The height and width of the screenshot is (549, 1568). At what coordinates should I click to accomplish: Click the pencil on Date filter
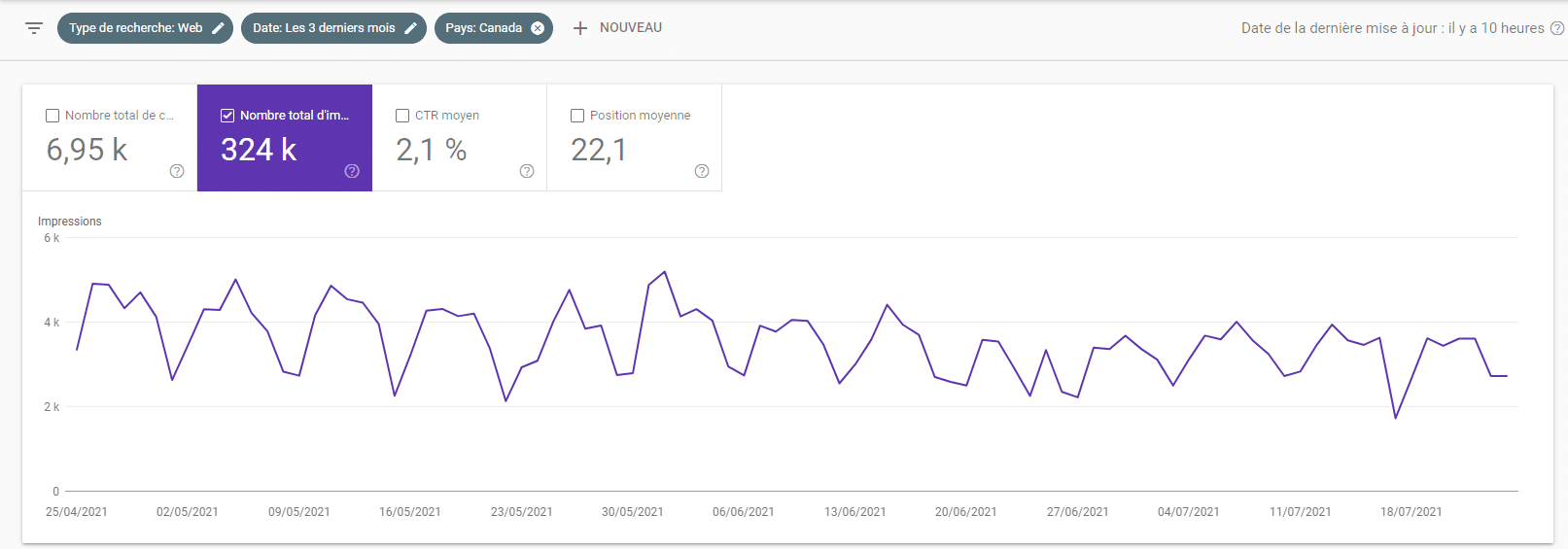pos(410,28)
